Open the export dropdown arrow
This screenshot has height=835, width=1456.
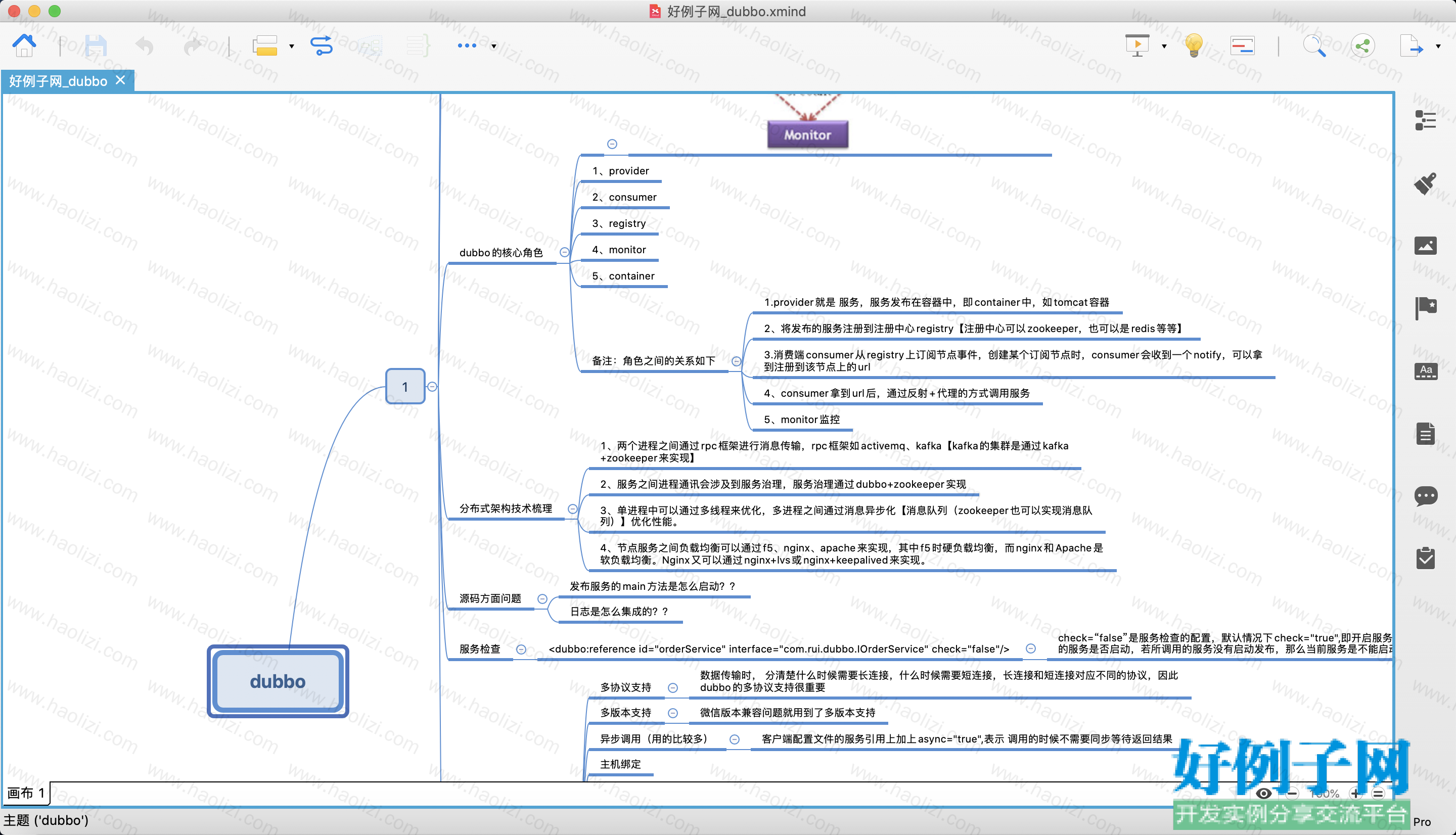1438,47
